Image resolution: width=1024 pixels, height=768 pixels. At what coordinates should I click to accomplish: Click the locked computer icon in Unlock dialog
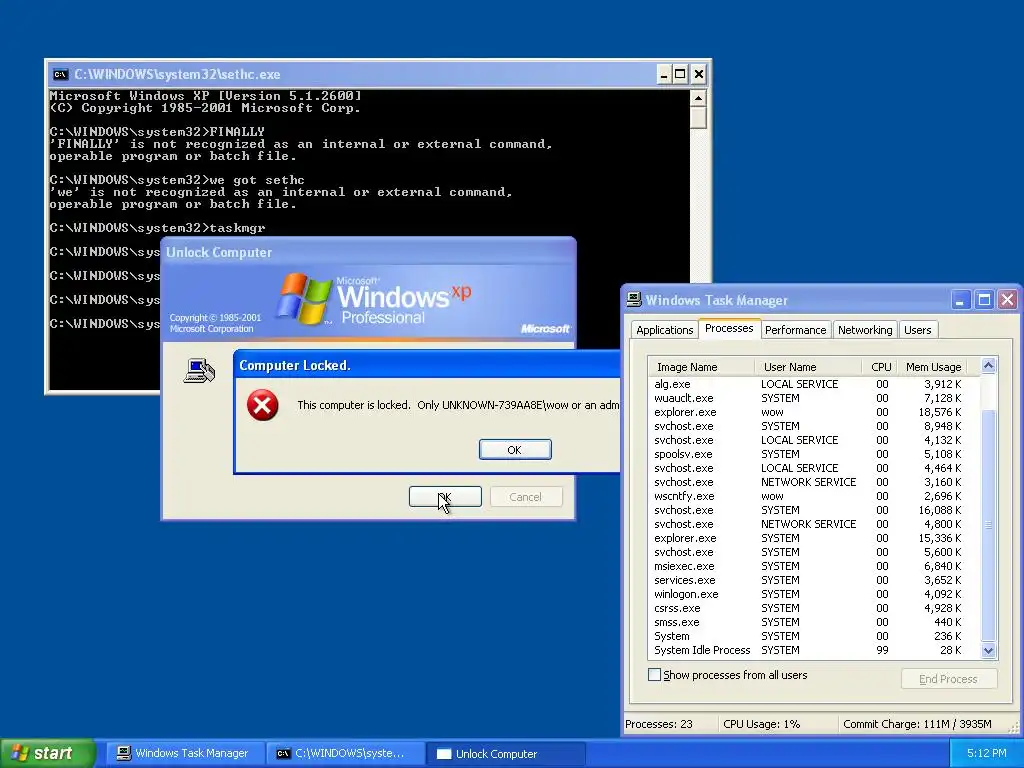pyautogui.click(x=199, y=370)
